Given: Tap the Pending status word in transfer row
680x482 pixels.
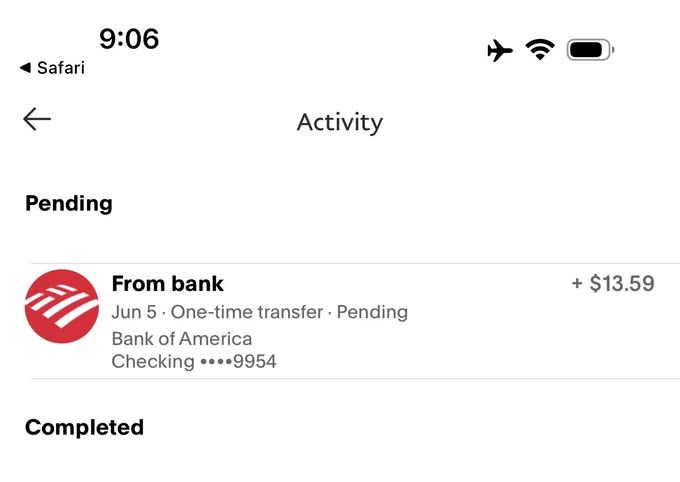Looking at the screenshot, I should click(372, 312).
